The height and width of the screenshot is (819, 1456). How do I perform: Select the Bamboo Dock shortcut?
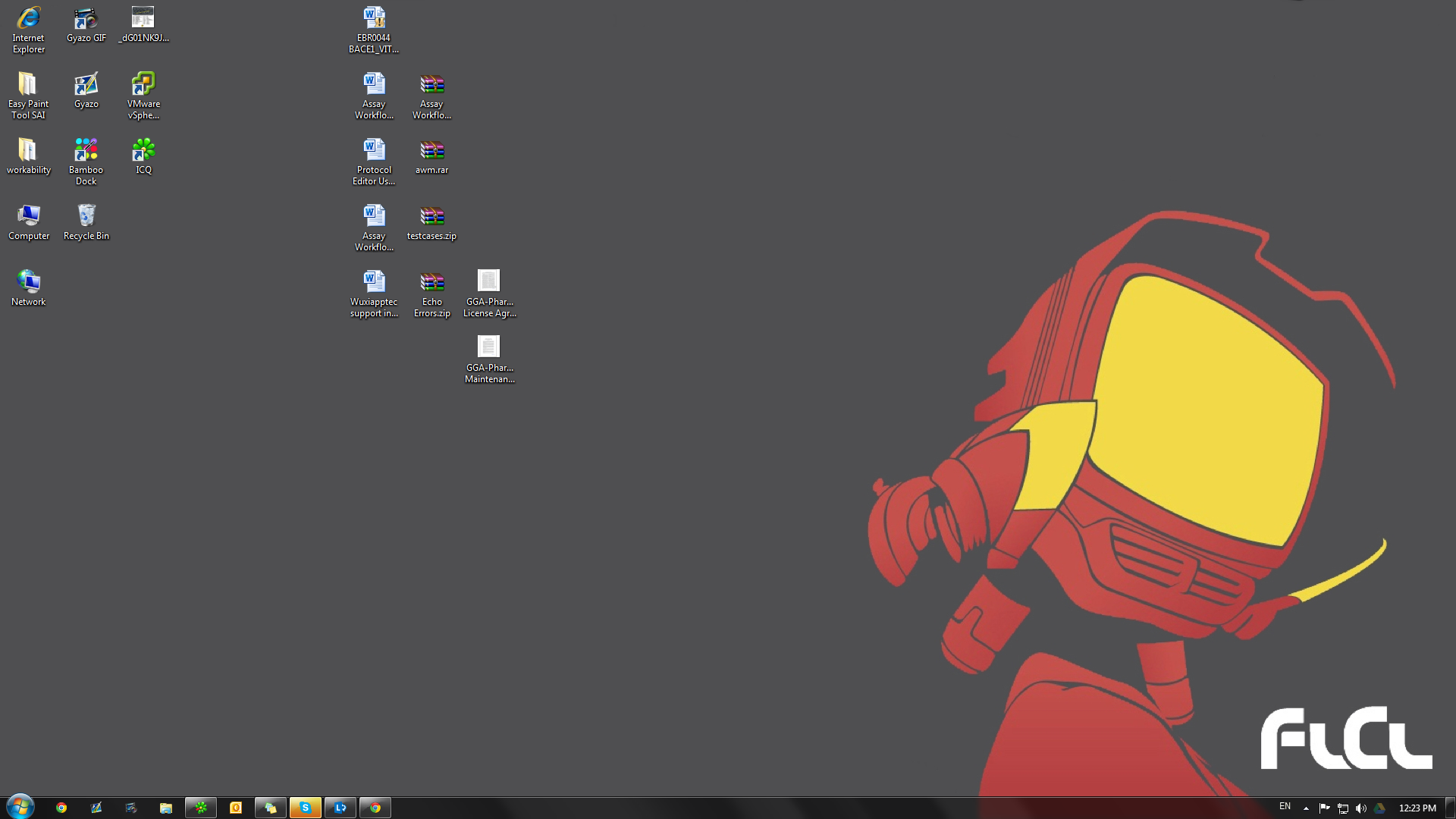(x=86, y=162)
